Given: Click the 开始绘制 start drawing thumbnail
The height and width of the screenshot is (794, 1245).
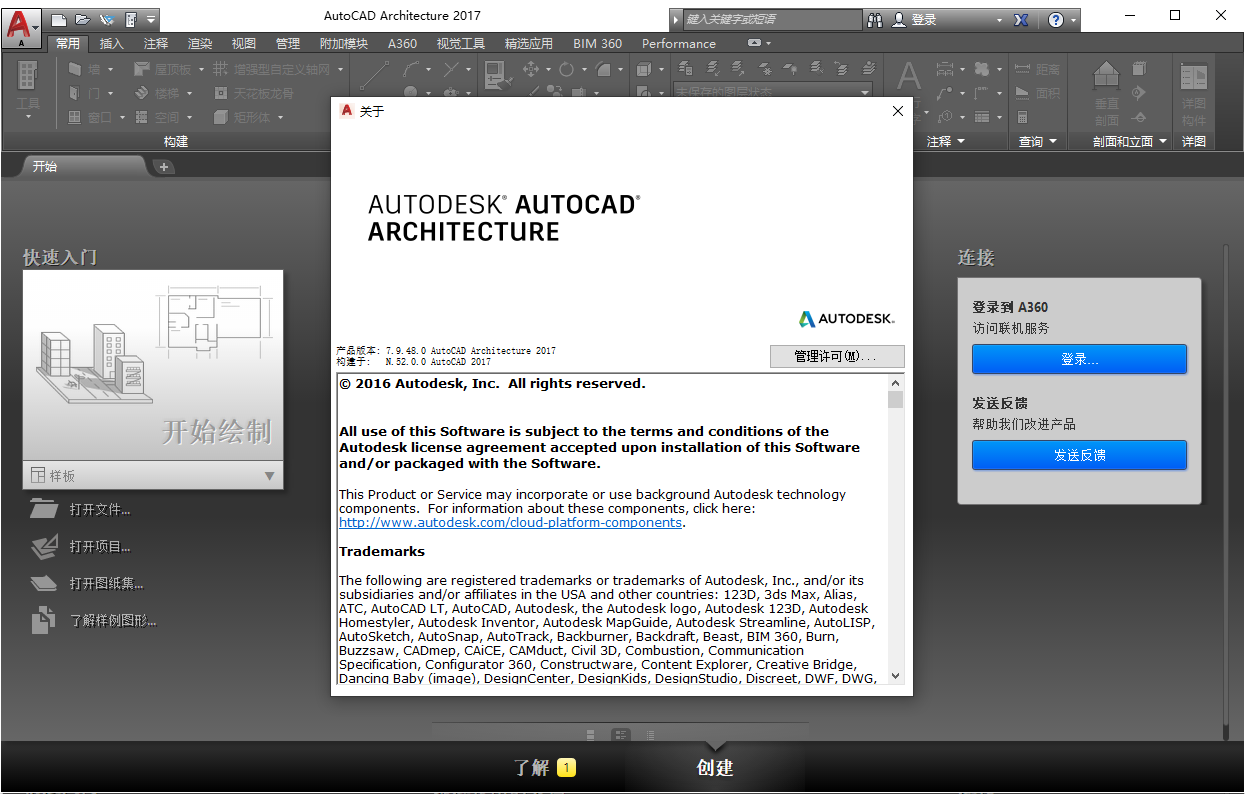Looking at the screenshot, I should click(153, 370).
